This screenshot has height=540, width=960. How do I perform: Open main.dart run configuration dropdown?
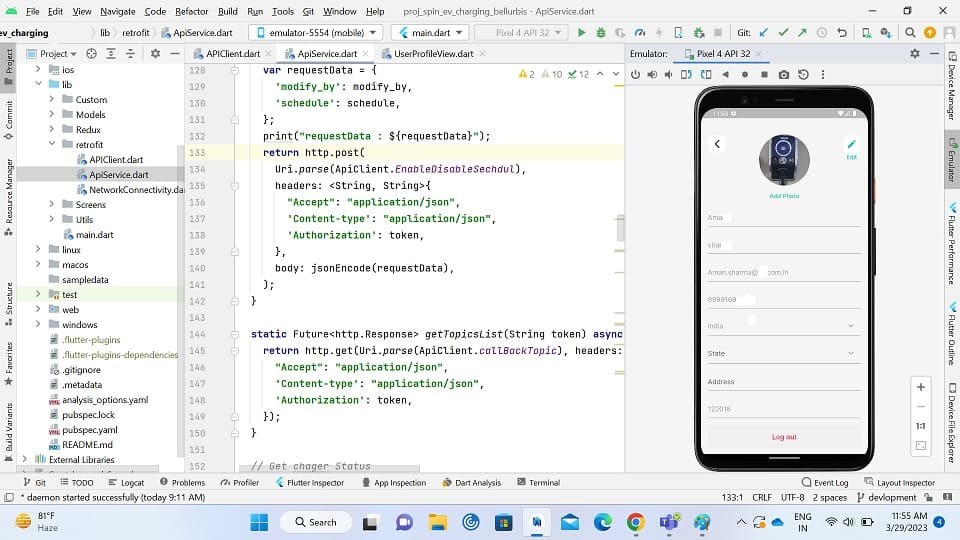(430, 32)
